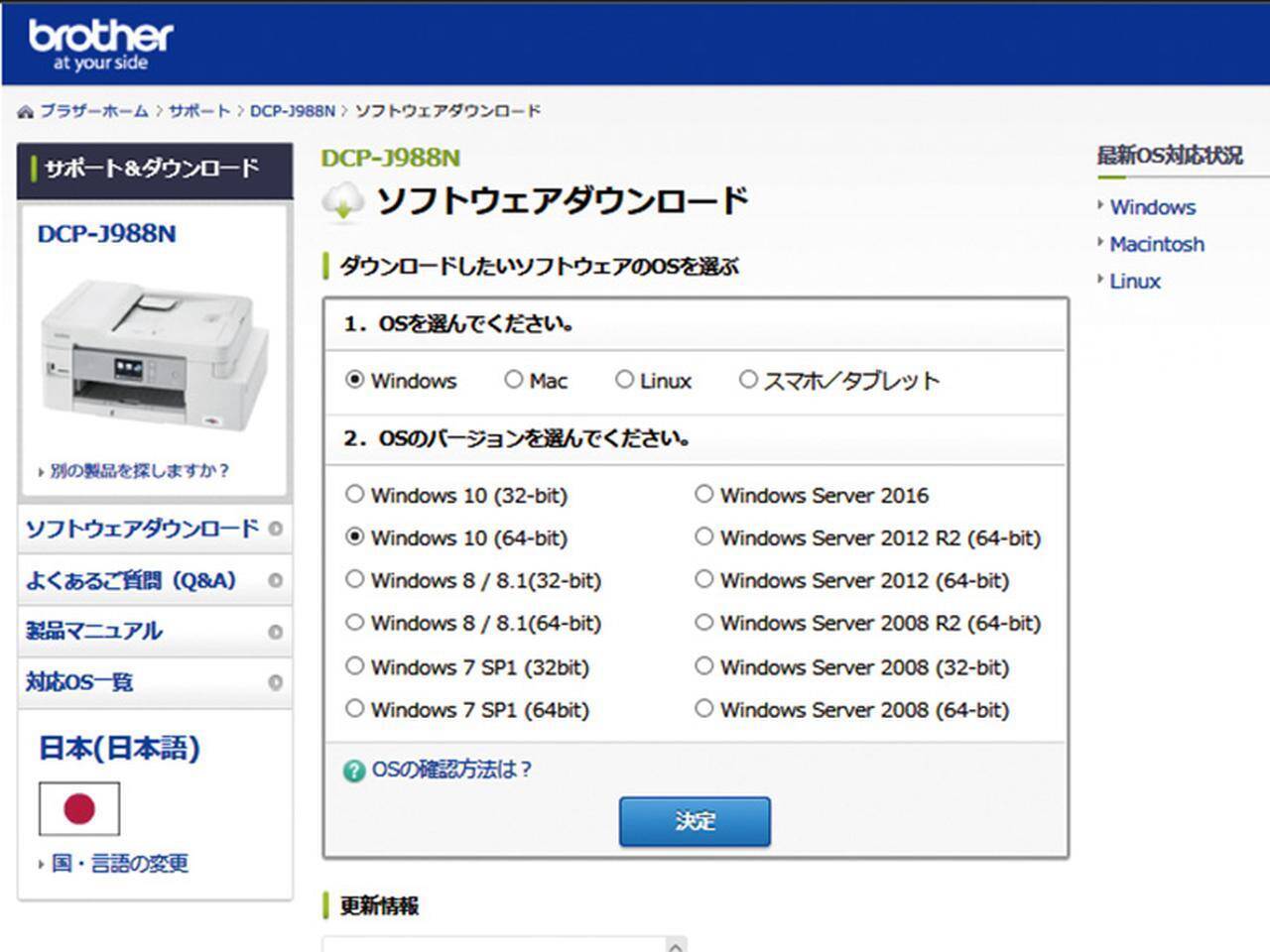Click the home icon in the breadcrumb

tap(24, 110)
